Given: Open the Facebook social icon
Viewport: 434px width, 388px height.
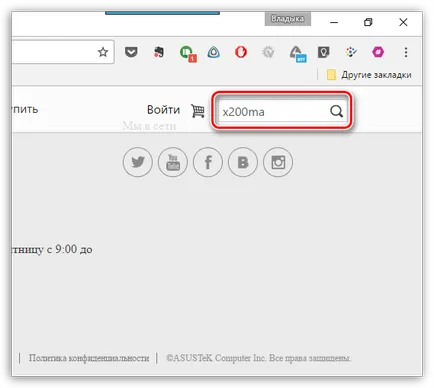Looking at the screenshot, I should [x=208, y=162].
